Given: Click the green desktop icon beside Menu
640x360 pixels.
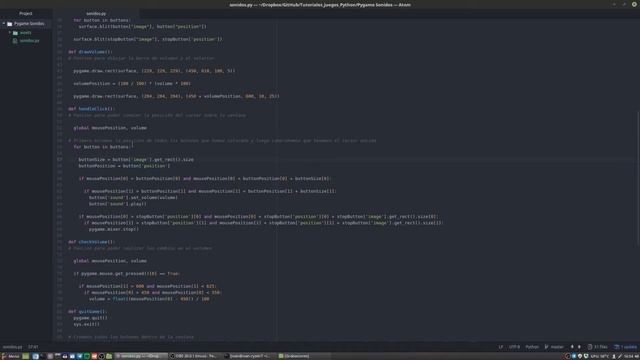Looking at the screenshot, I should pyautogui.click(x=26, y=356).
